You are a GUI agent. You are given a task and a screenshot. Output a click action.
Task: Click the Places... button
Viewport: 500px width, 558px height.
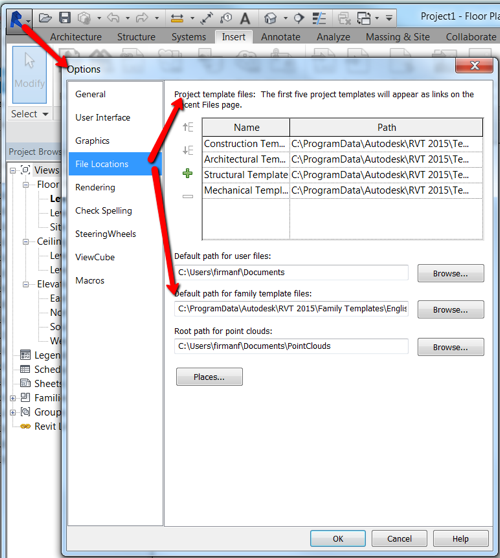click(x=209, y=377)
